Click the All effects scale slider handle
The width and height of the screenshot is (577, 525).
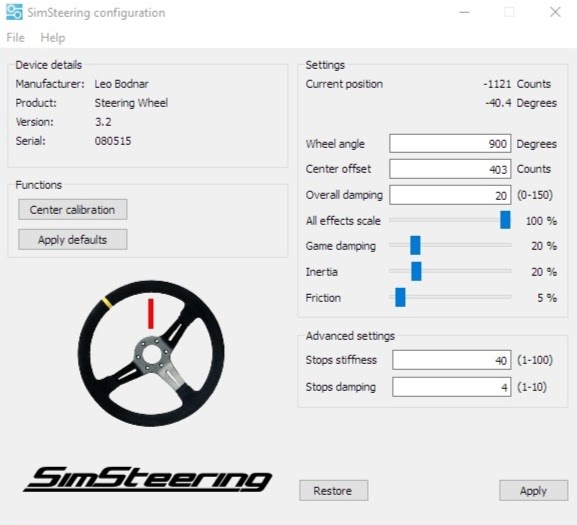[x=505, y=220]
